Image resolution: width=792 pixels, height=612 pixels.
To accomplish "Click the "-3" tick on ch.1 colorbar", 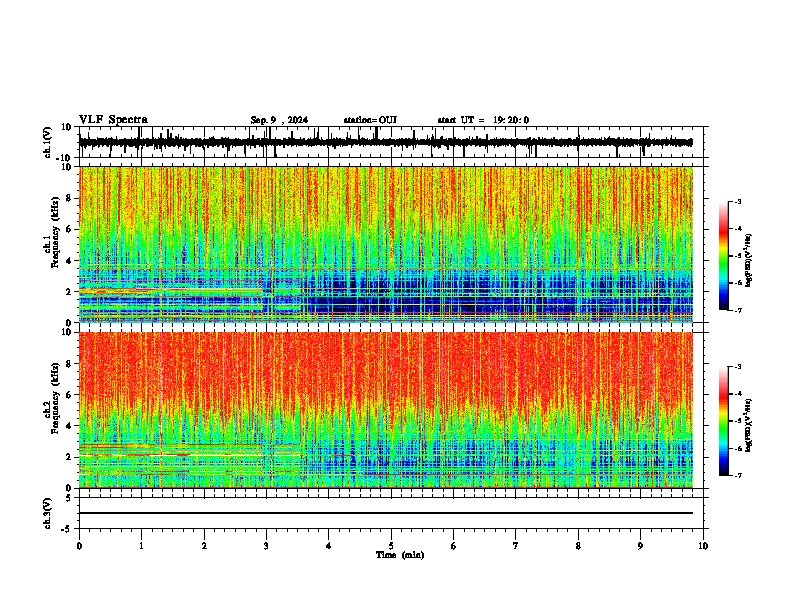I will click(x=738, y=201).
